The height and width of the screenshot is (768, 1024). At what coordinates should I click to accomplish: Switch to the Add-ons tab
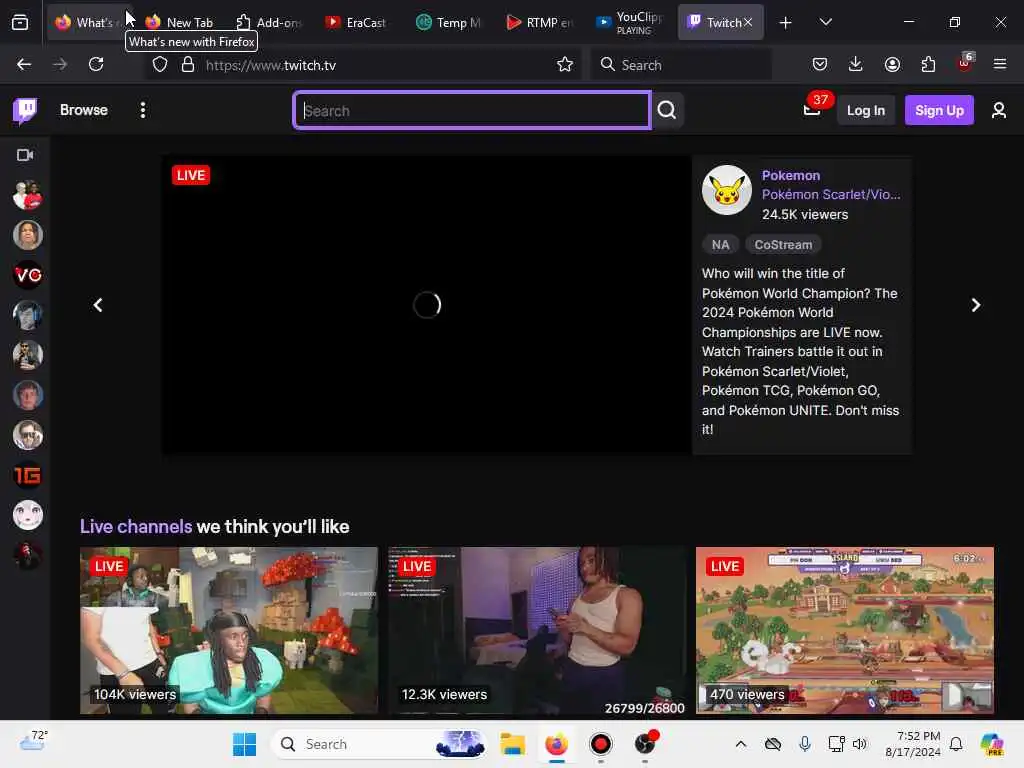coord(268,22)
